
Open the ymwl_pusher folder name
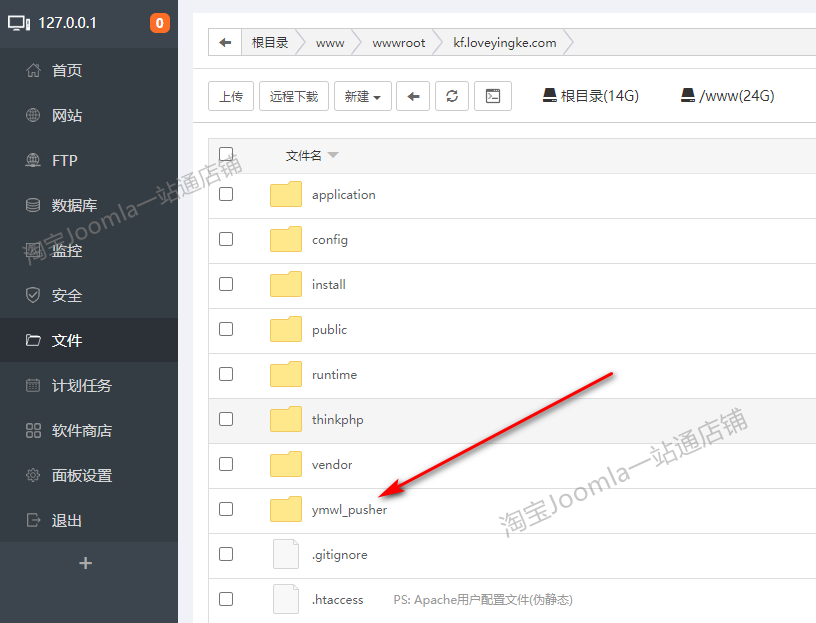point(349,510)
